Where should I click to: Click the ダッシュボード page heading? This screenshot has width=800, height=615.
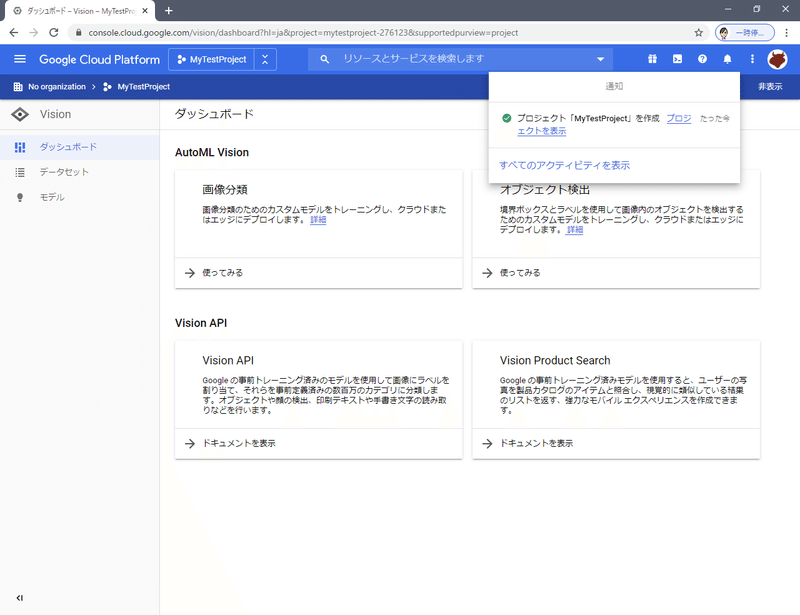coord(214,114)
